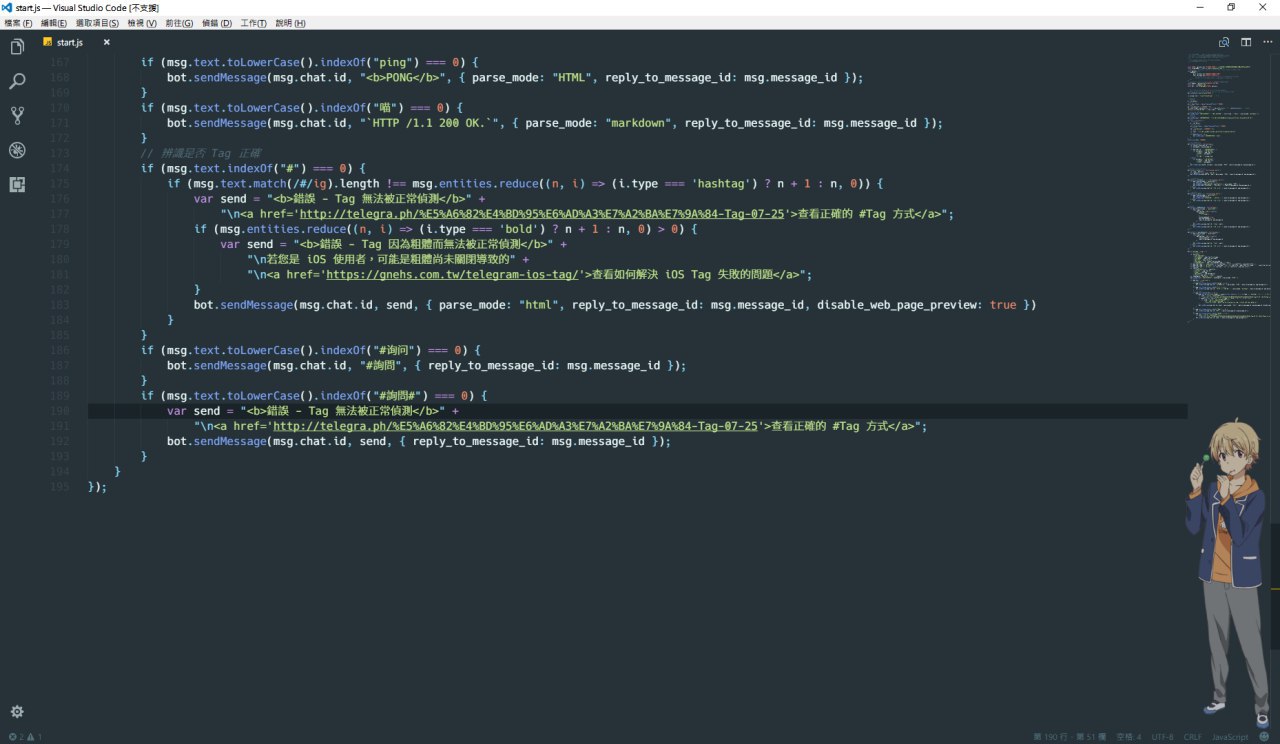Click the Manage gear icon
Screen dimensions: 1280x744
(17, 711)
